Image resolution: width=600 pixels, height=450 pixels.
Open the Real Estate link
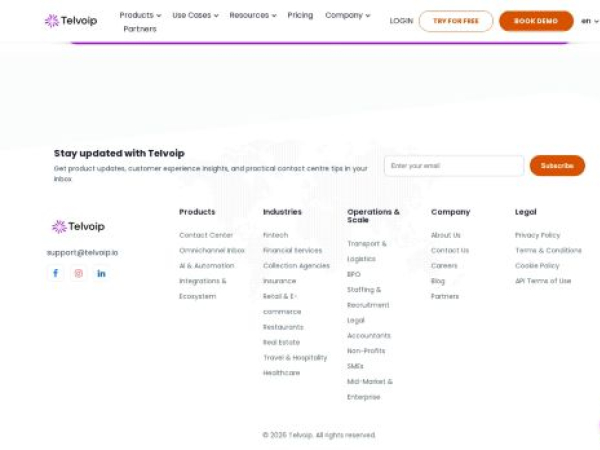click(x=281, y=342)
